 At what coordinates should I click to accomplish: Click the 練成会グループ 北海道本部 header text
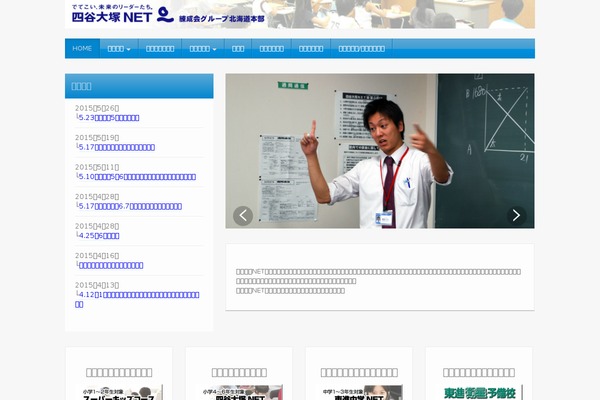pos(222,18)
